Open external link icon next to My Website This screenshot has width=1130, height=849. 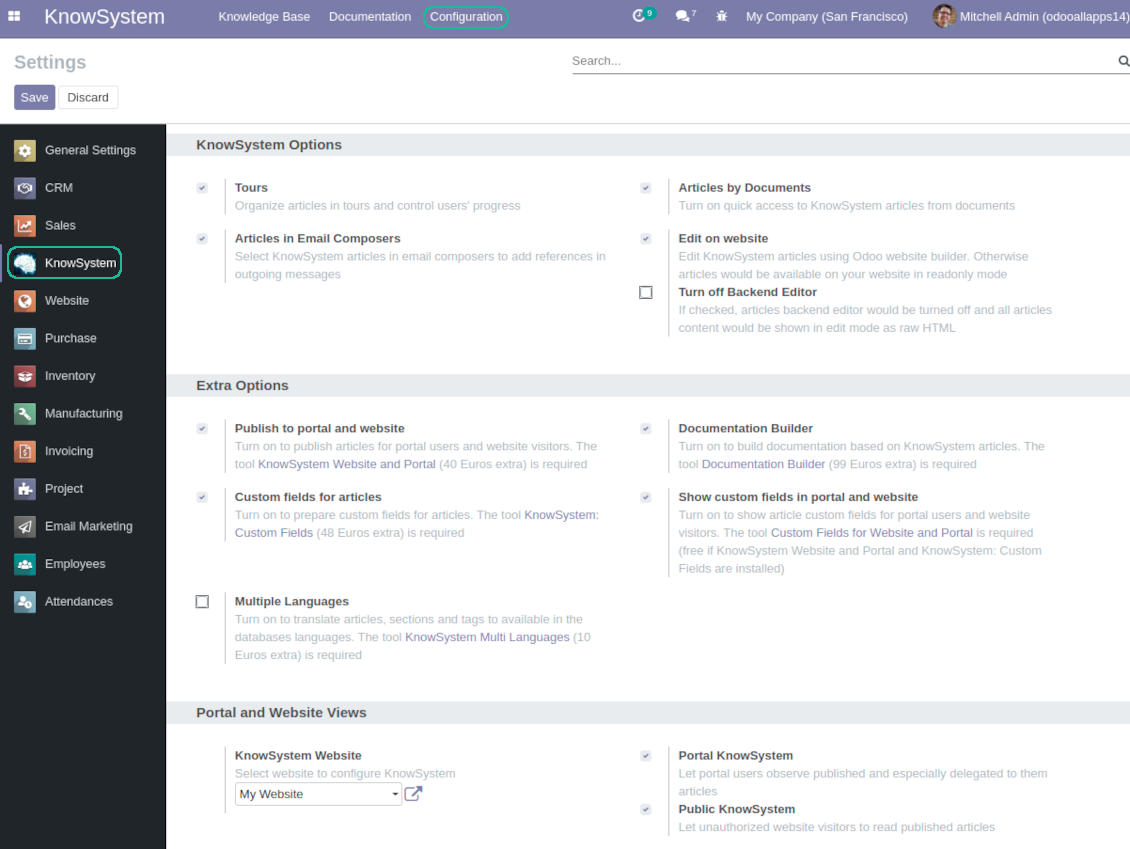(413, 794)
